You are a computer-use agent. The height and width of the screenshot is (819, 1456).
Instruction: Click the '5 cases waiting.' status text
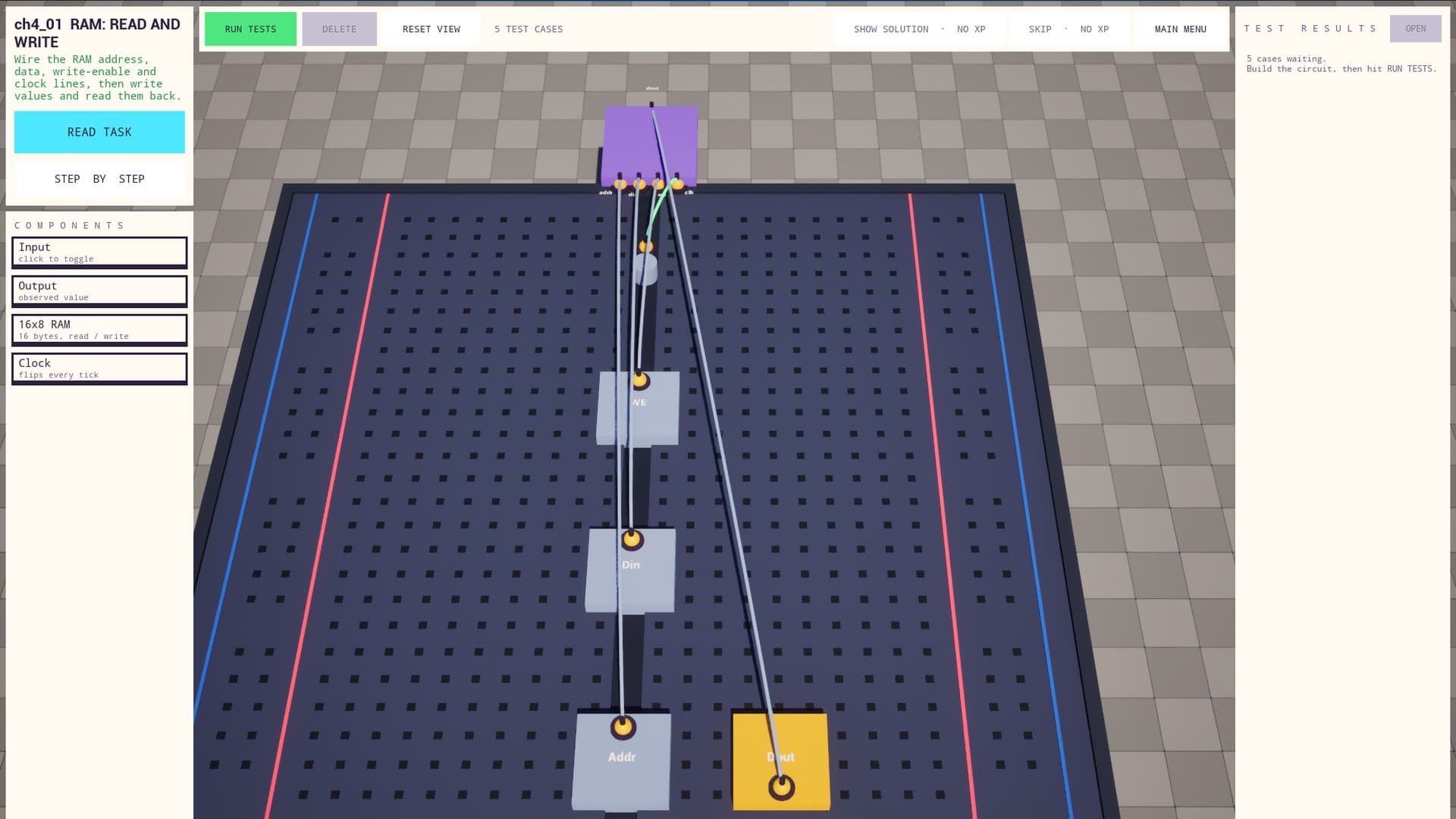pyautogui.click(x=1286, y=58)
